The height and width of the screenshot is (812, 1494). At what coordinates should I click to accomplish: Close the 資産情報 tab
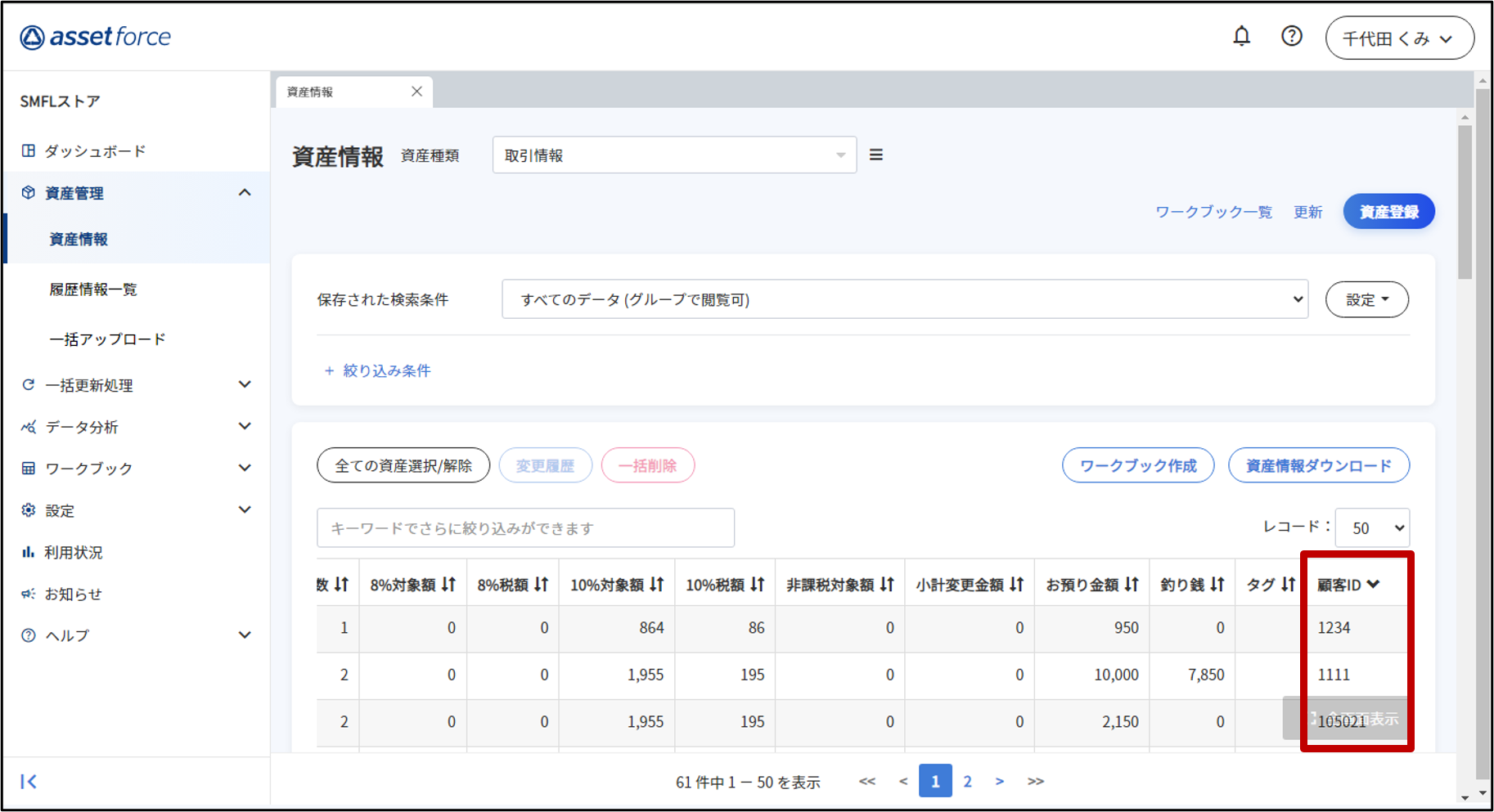pyautogui.click(x=416, y=92)
